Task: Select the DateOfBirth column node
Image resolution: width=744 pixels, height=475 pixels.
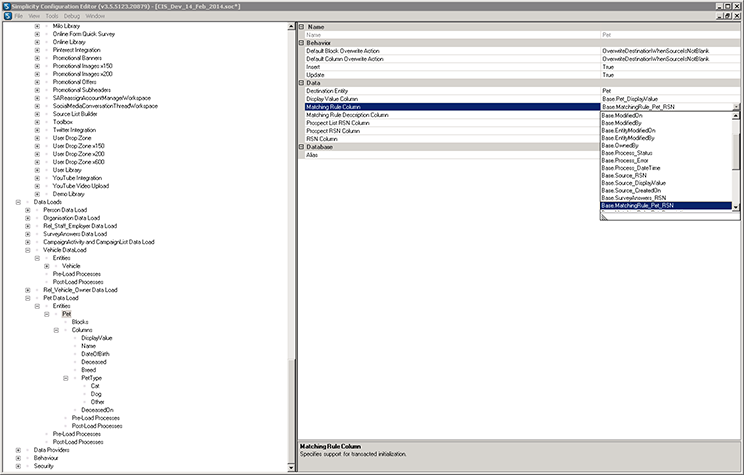Action: tap(95, 354)
